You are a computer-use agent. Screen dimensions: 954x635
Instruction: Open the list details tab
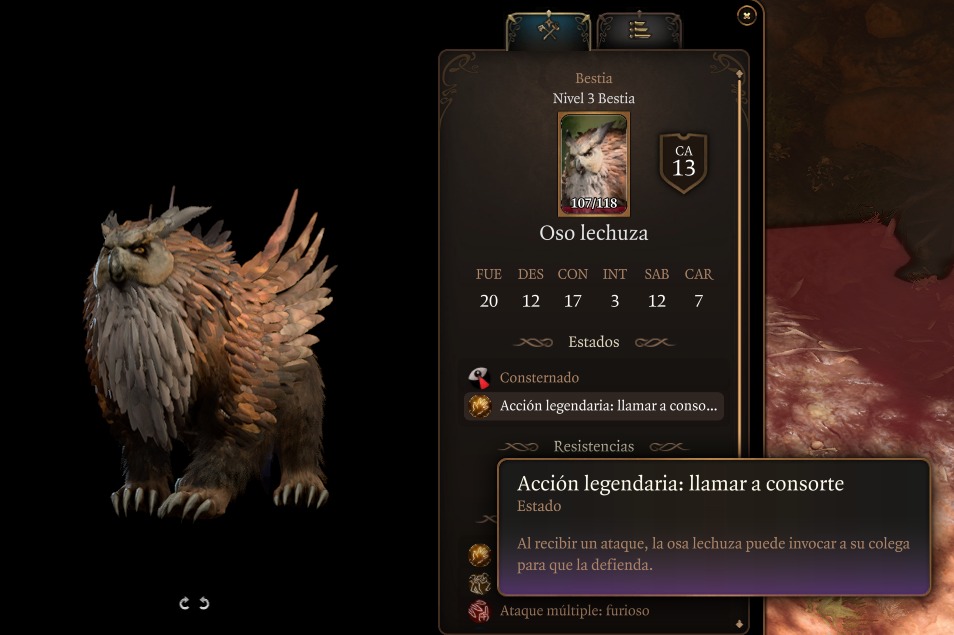(x=639, y=30)
